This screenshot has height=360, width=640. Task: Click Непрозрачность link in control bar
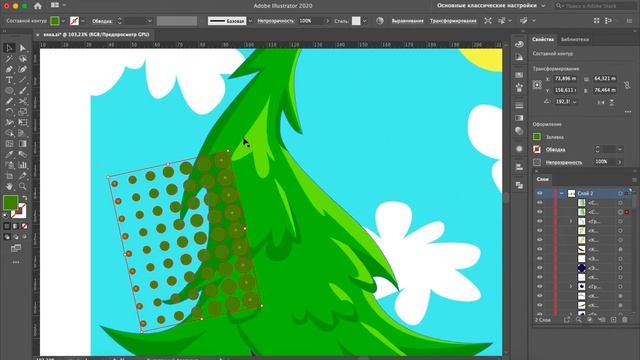(x=276, y=21)
